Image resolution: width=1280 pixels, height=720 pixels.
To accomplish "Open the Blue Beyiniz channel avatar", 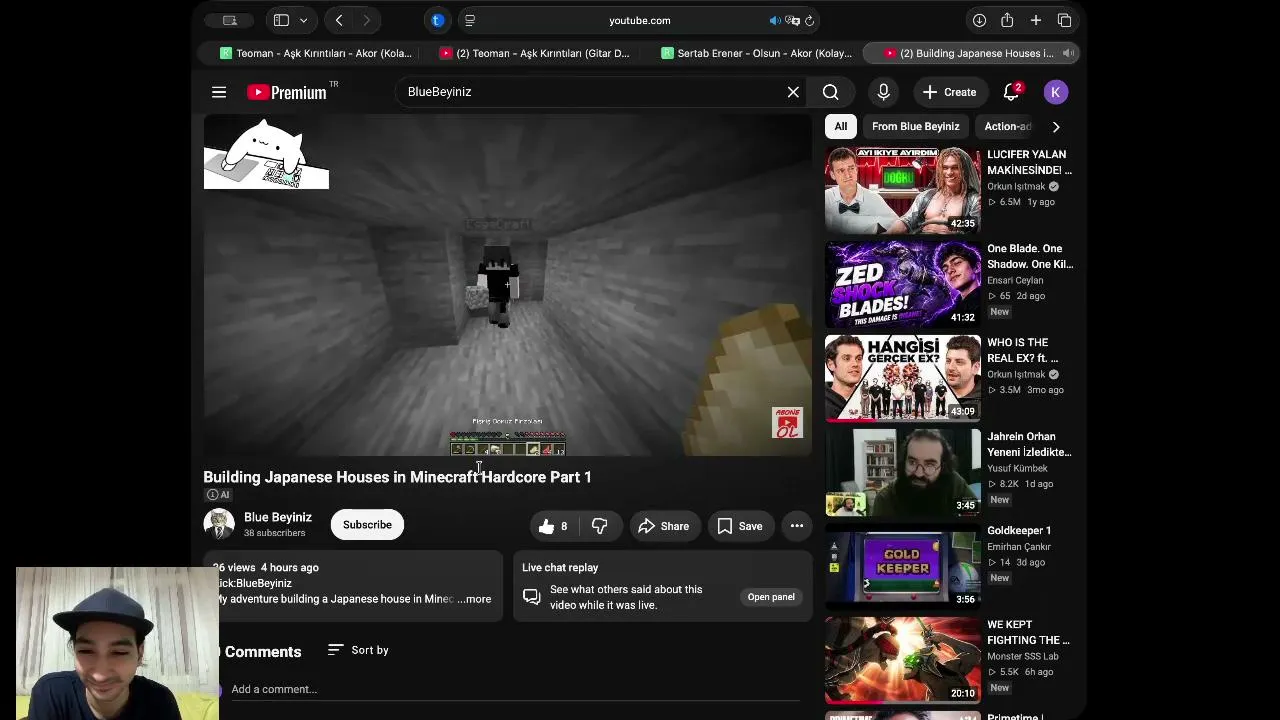I will pyautogui.click(x=219, y=524).
